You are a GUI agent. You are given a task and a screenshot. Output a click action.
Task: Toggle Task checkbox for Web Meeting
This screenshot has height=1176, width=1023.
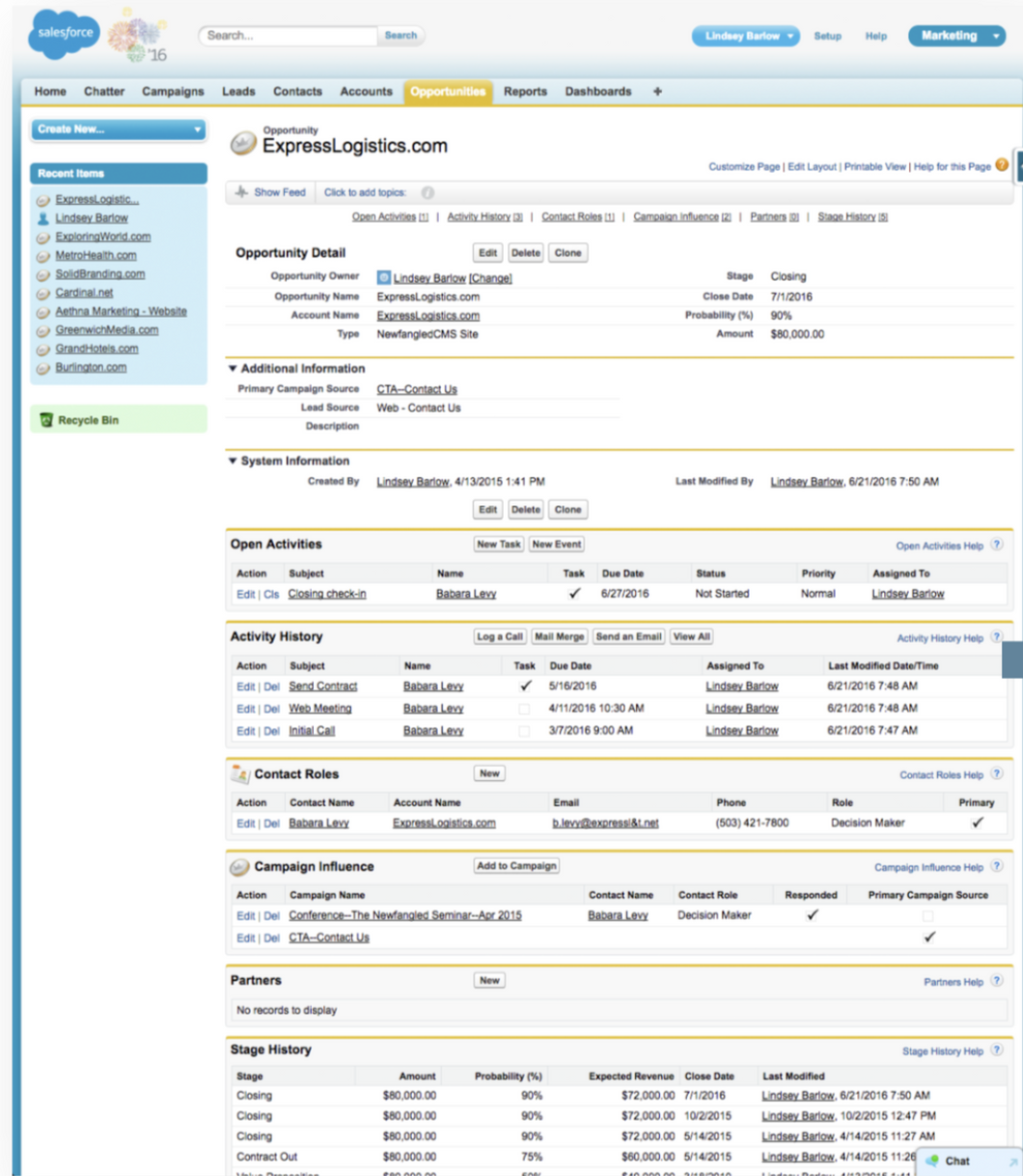coord(524,709)
